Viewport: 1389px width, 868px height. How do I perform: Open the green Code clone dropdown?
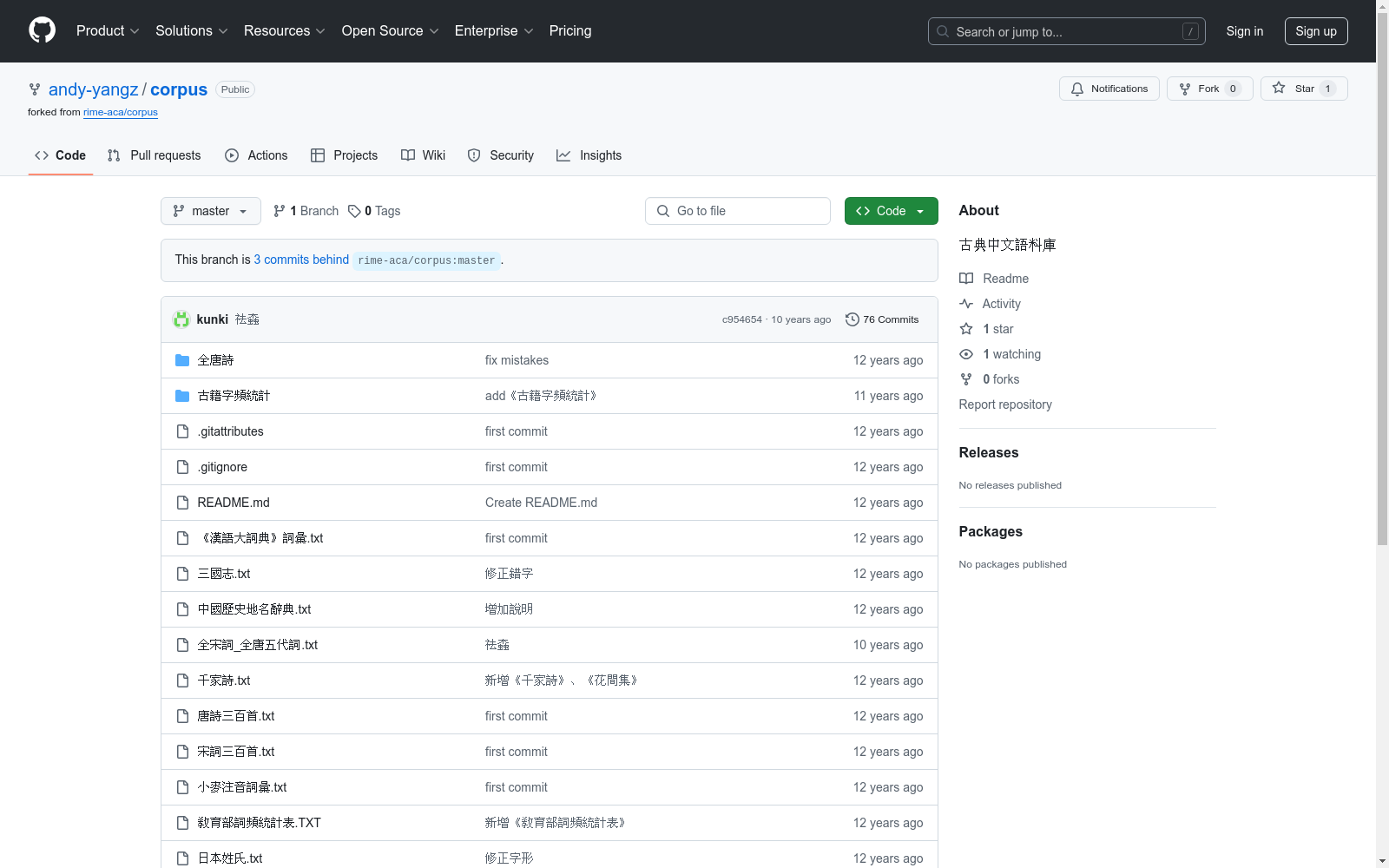tap(891, 211)
